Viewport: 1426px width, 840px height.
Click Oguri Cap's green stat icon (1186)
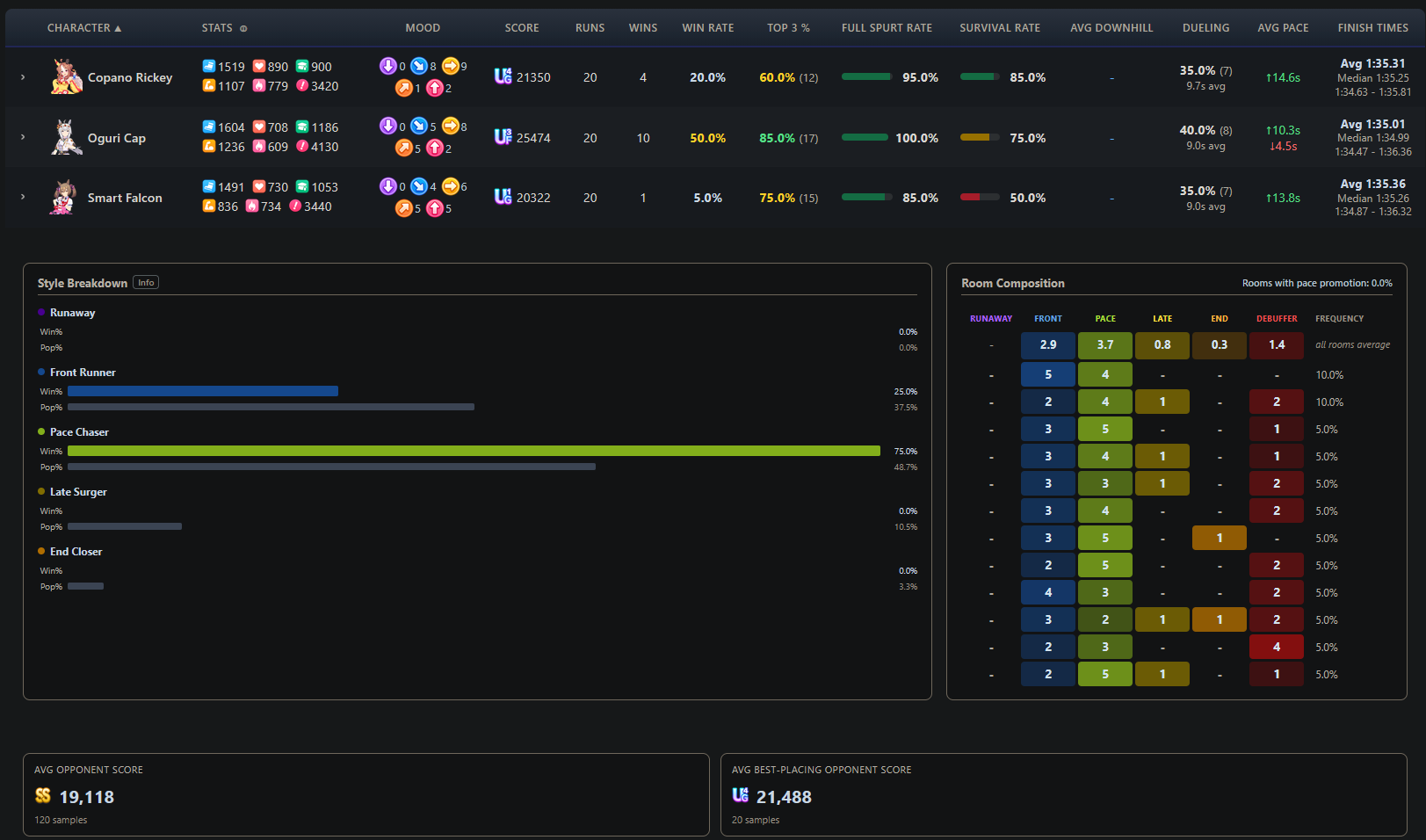[x=302, y=127]
